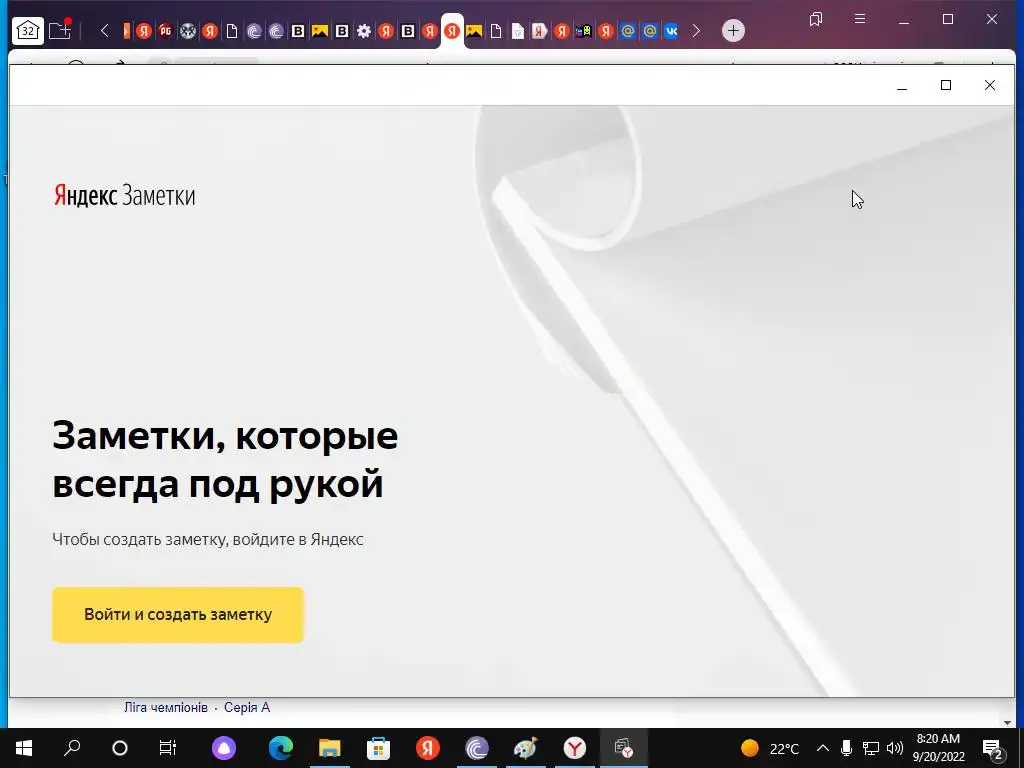The height and width of the screenshot is (768, 1024).
Task: Switch to the blue VK tab
Action: click(671, 31)
